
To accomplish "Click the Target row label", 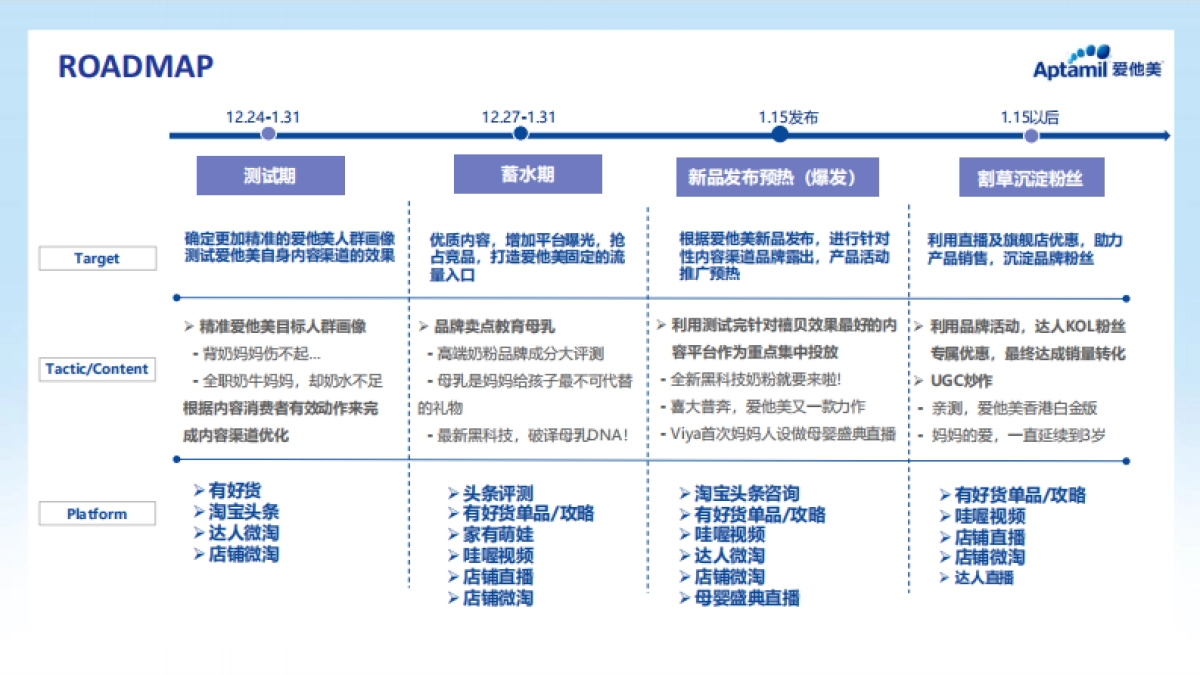I will [97, 259].
